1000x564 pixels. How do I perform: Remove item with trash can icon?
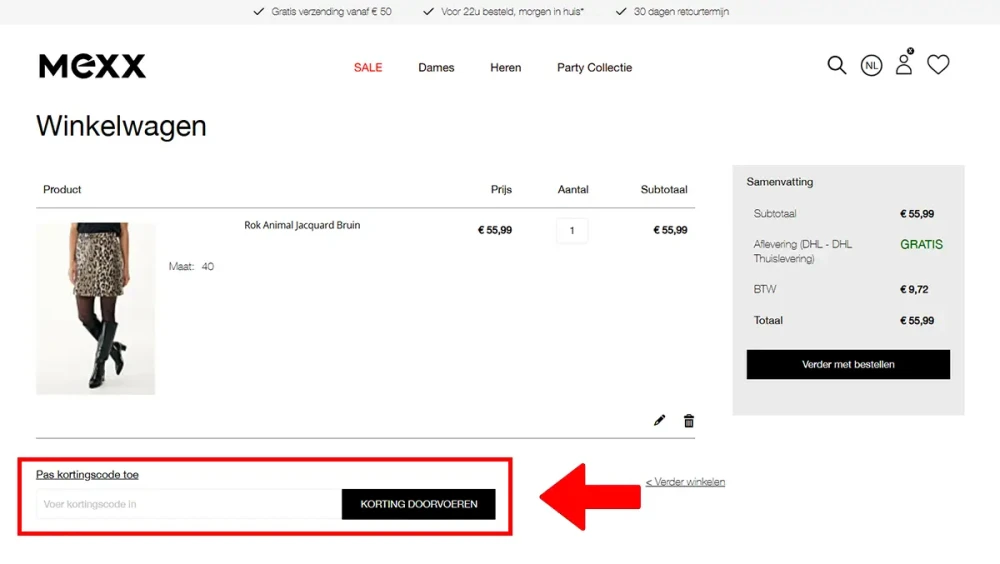click(x=689, y=421)
